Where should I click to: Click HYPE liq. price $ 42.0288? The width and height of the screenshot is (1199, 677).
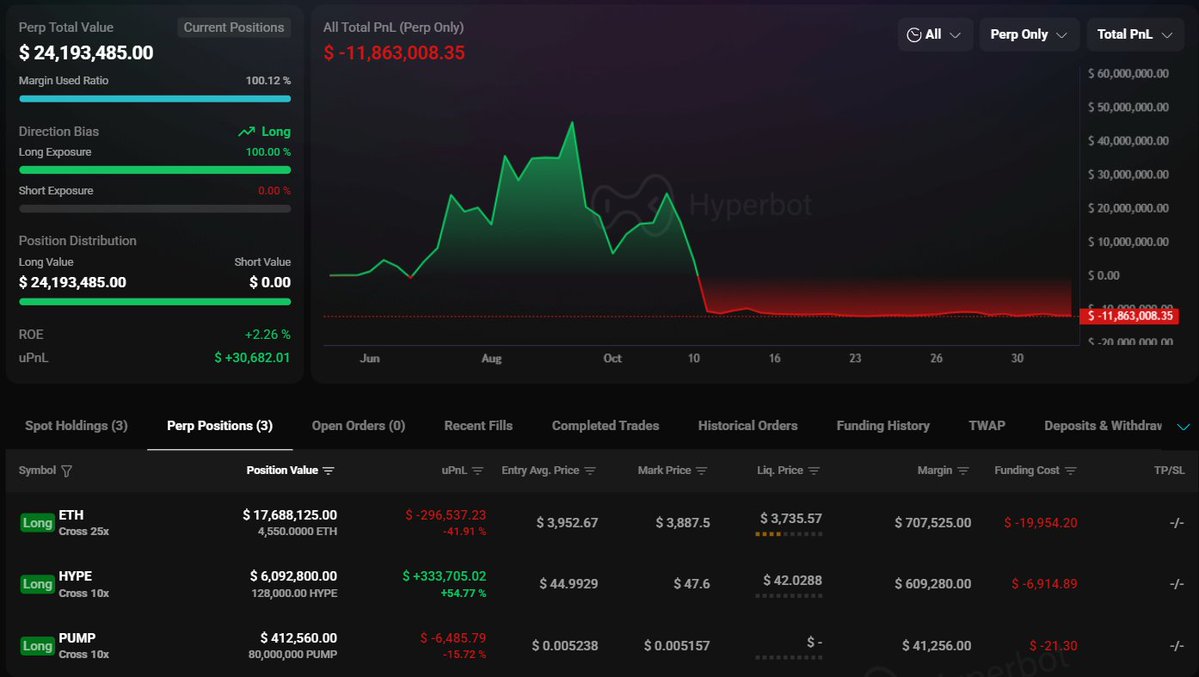click(x=793, y=580)
